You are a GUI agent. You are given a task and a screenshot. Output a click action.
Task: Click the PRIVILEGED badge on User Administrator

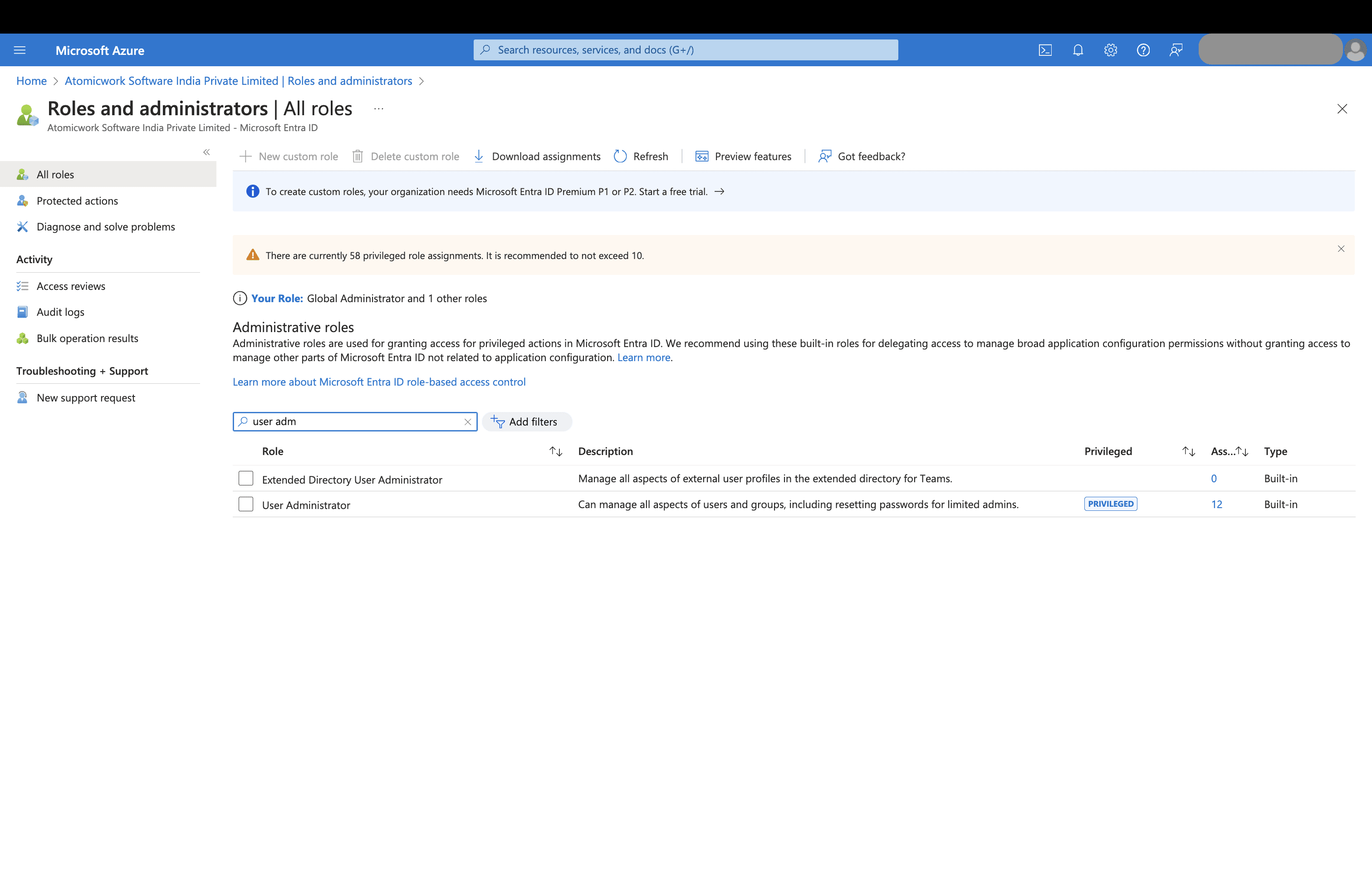click(1111, 504)
